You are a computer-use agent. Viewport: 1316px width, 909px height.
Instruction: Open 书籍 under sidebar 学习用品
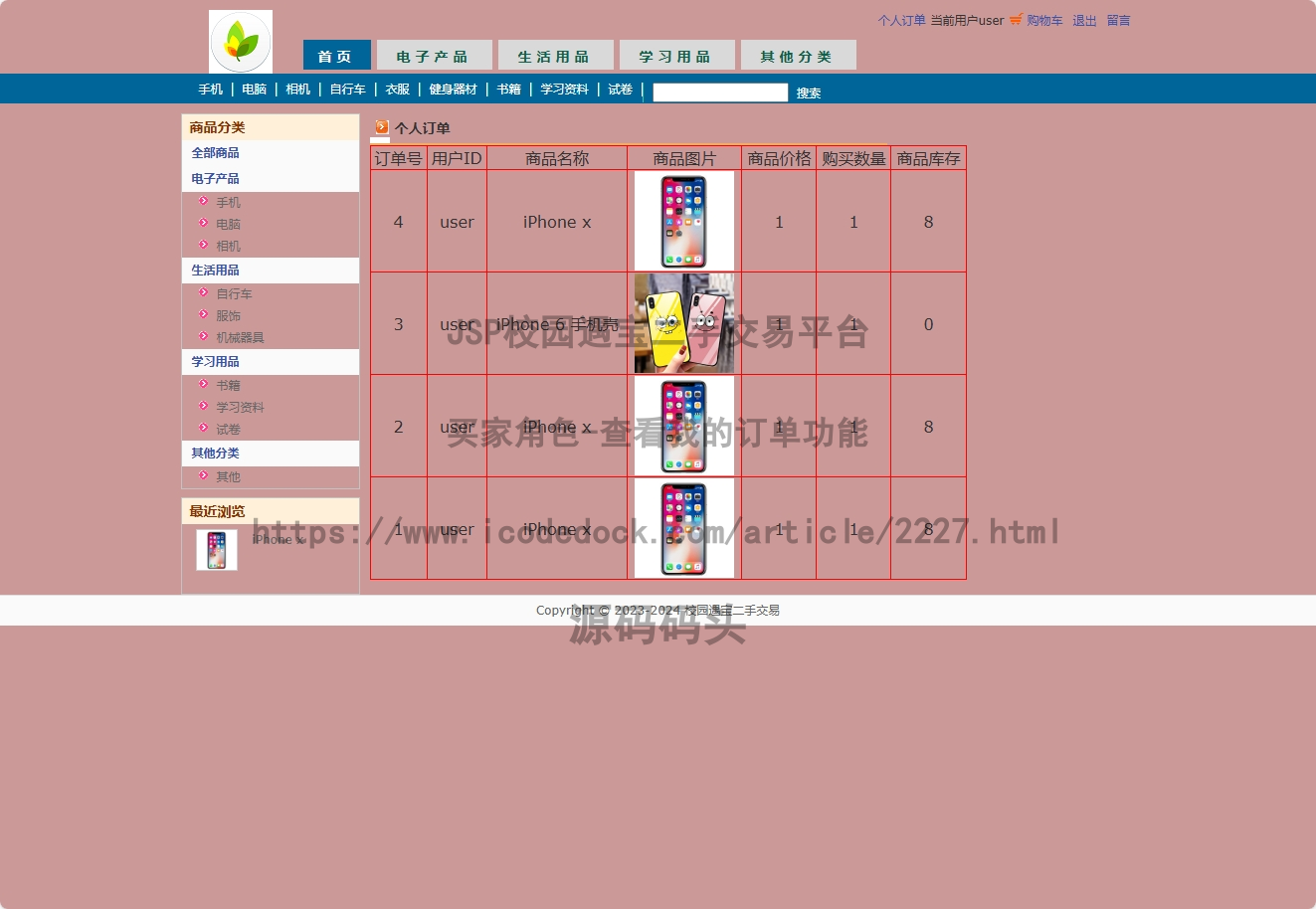(x=229, y=386)
